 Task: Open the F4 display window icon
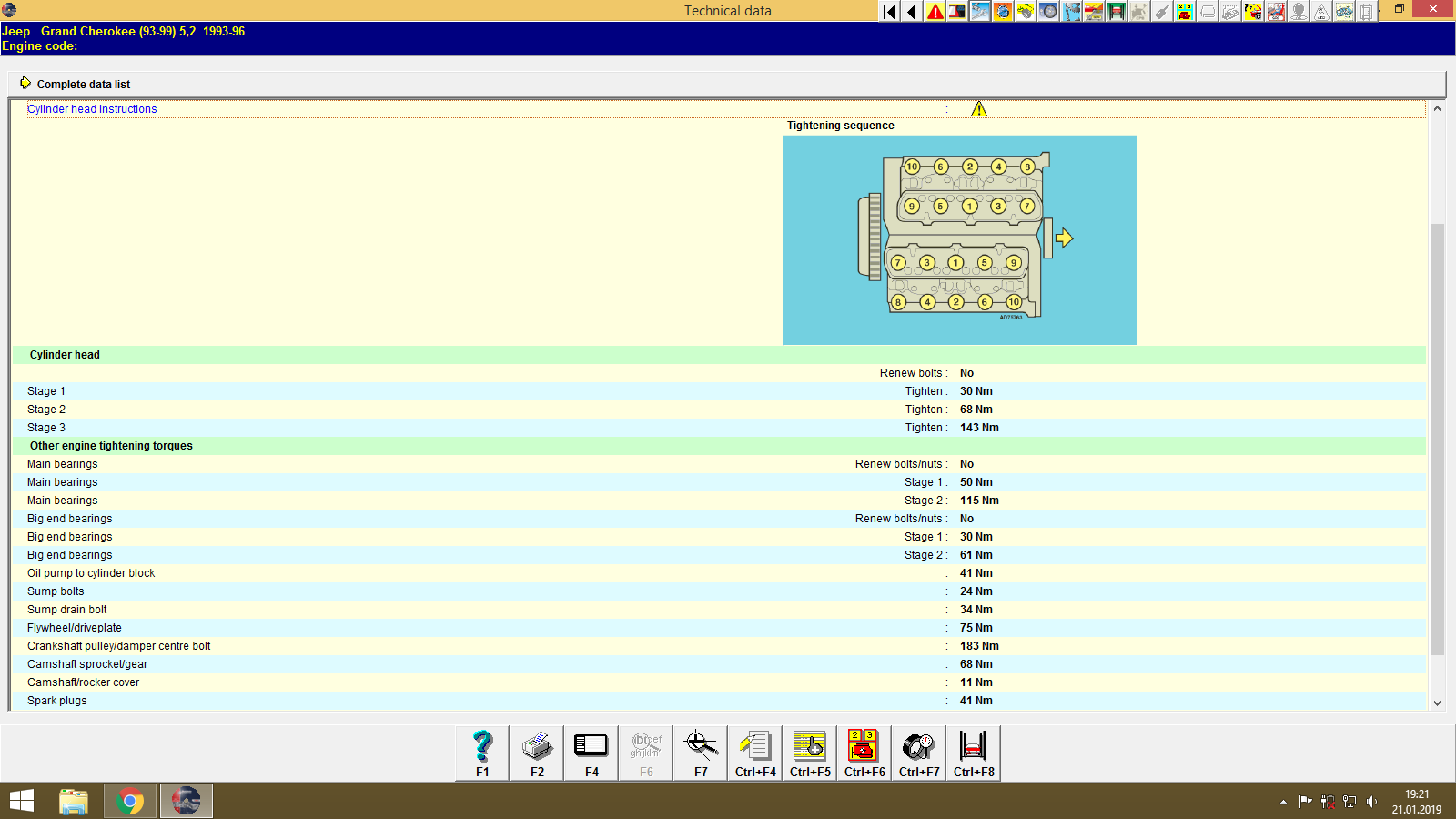[x=591, y=753]
